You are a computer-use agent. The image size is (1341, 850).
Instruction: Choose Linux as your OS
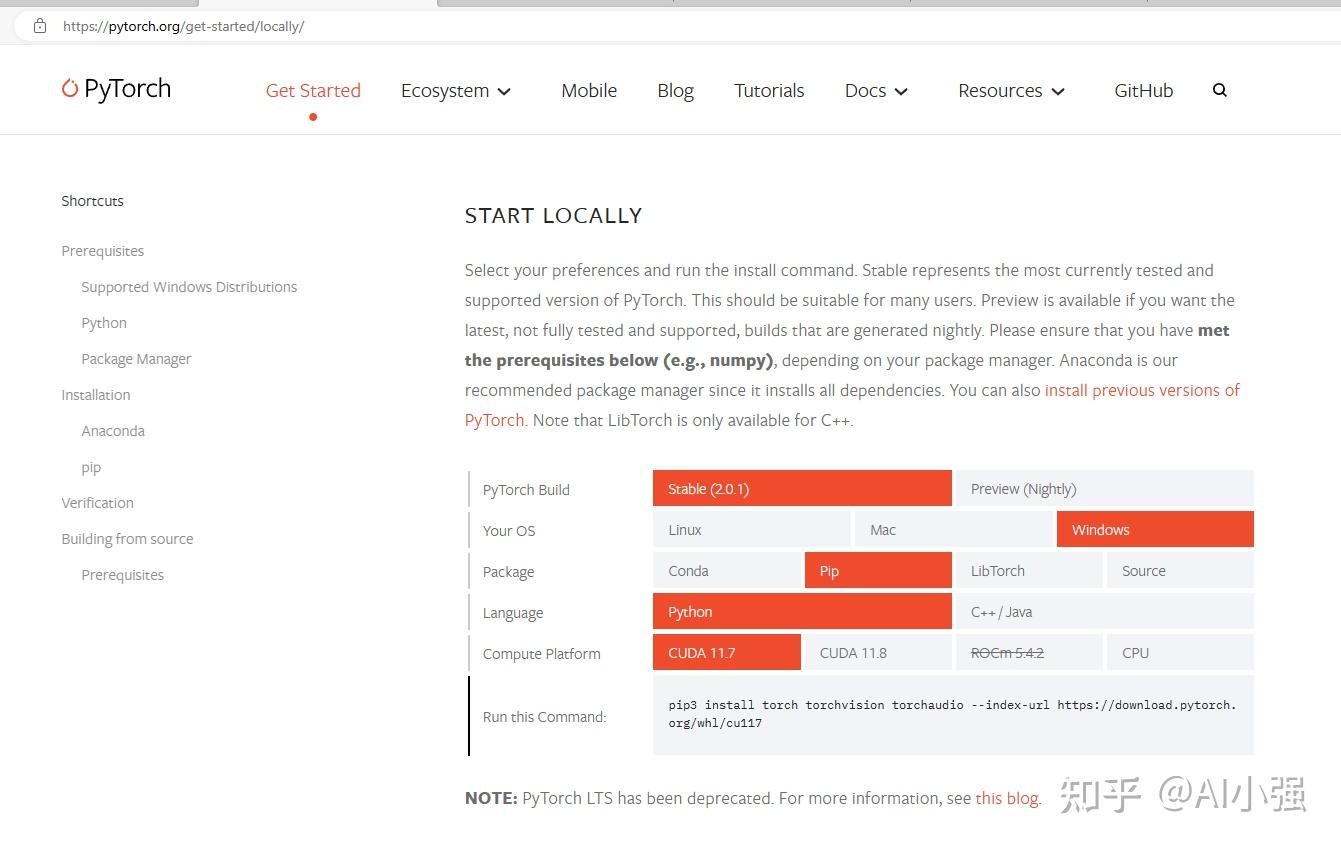[x=751, y=530]
